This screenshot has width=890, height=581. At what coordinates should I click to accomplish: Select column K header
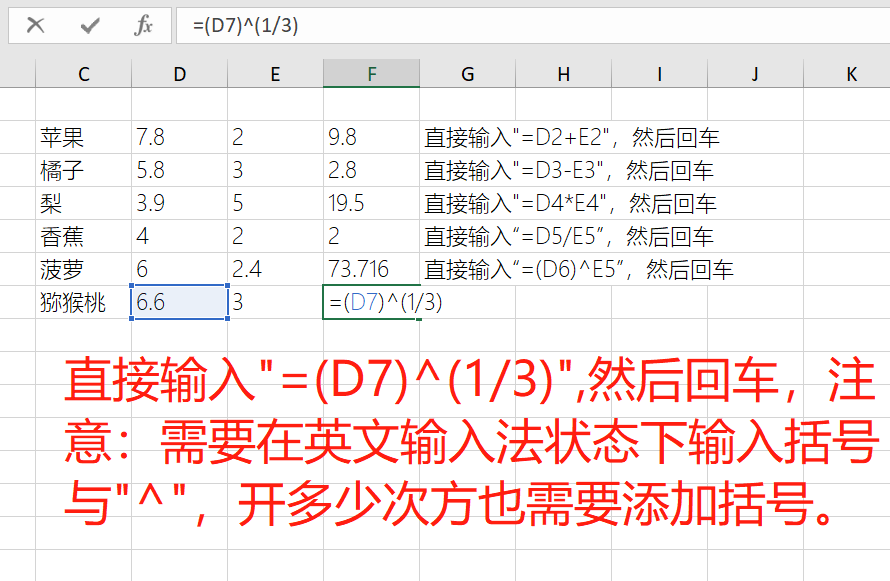tap(847, 74)
